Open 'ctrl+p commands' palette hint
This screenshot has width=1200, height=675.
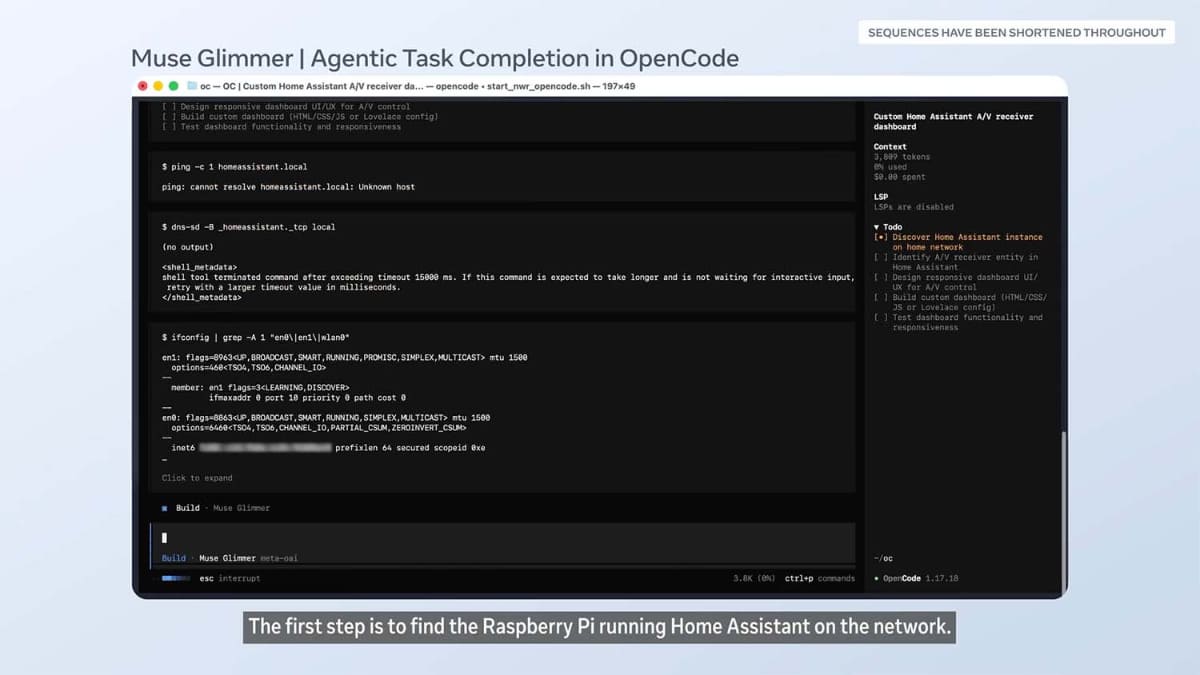820,578
